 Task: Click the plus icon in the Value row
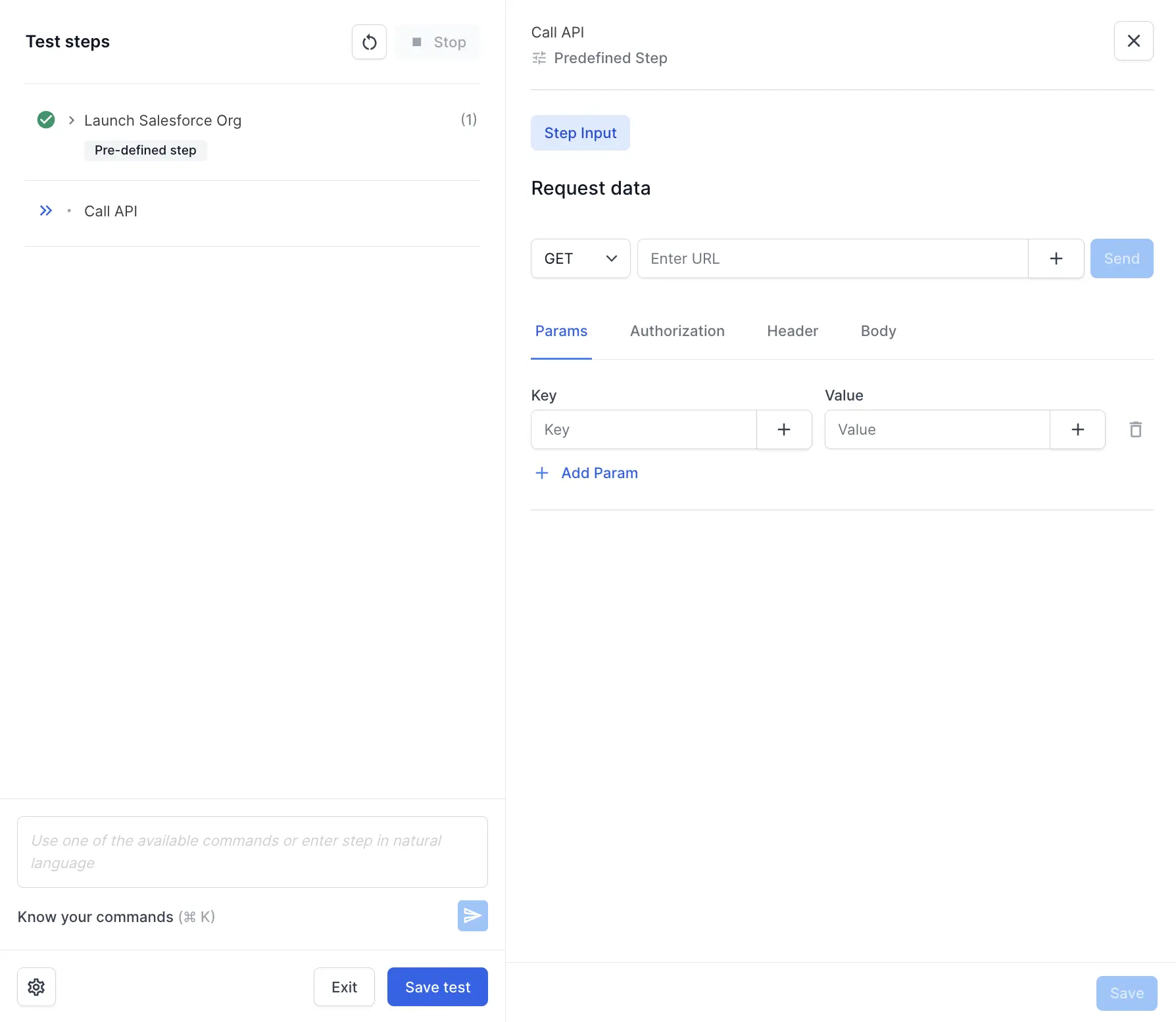(1077, 429)
